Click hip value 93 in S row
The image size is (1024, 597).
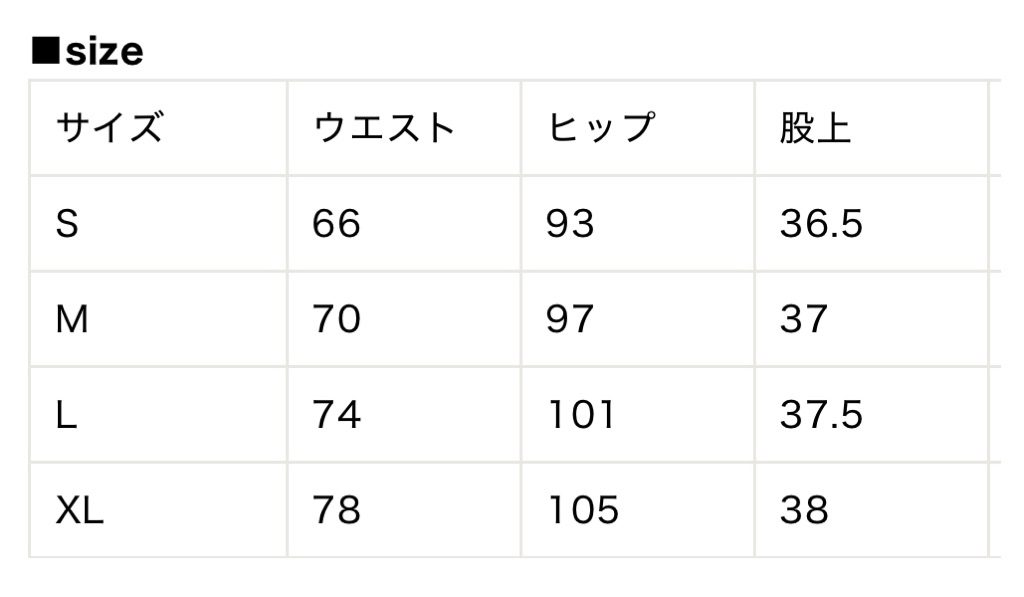click(570, 224)
